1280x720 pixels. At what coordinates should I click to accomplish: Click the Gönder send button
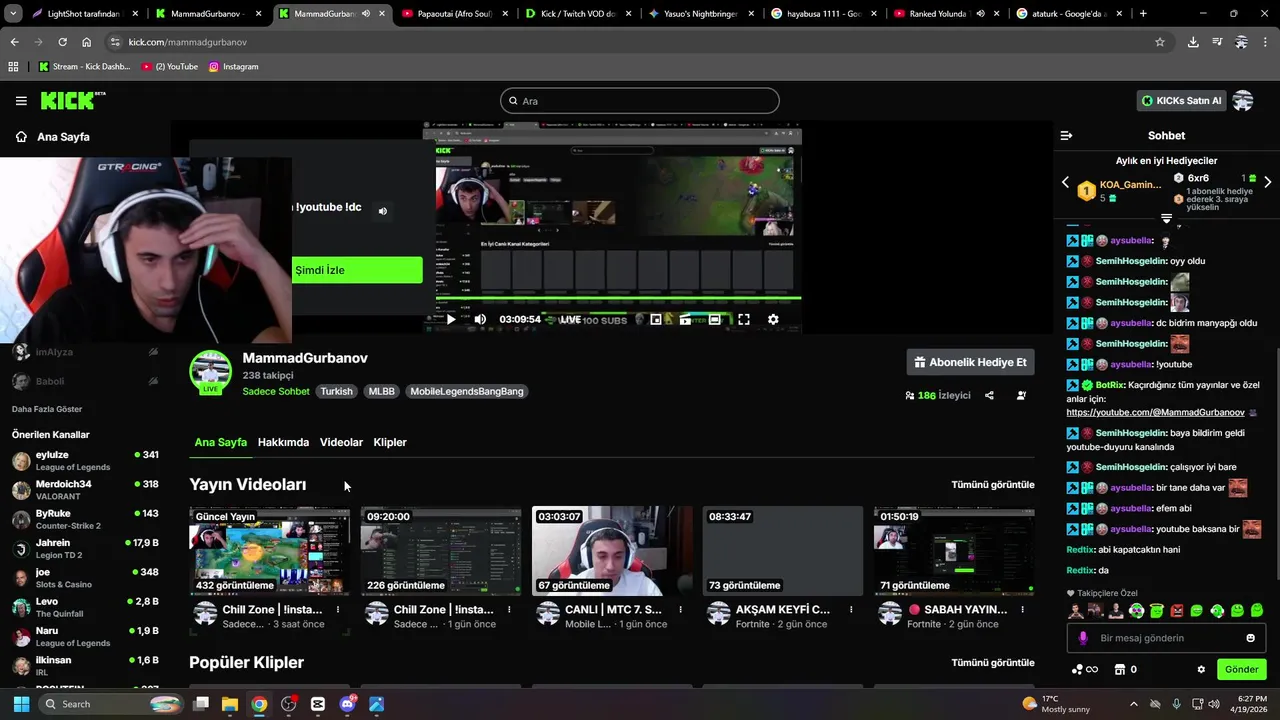point(1241,670)
